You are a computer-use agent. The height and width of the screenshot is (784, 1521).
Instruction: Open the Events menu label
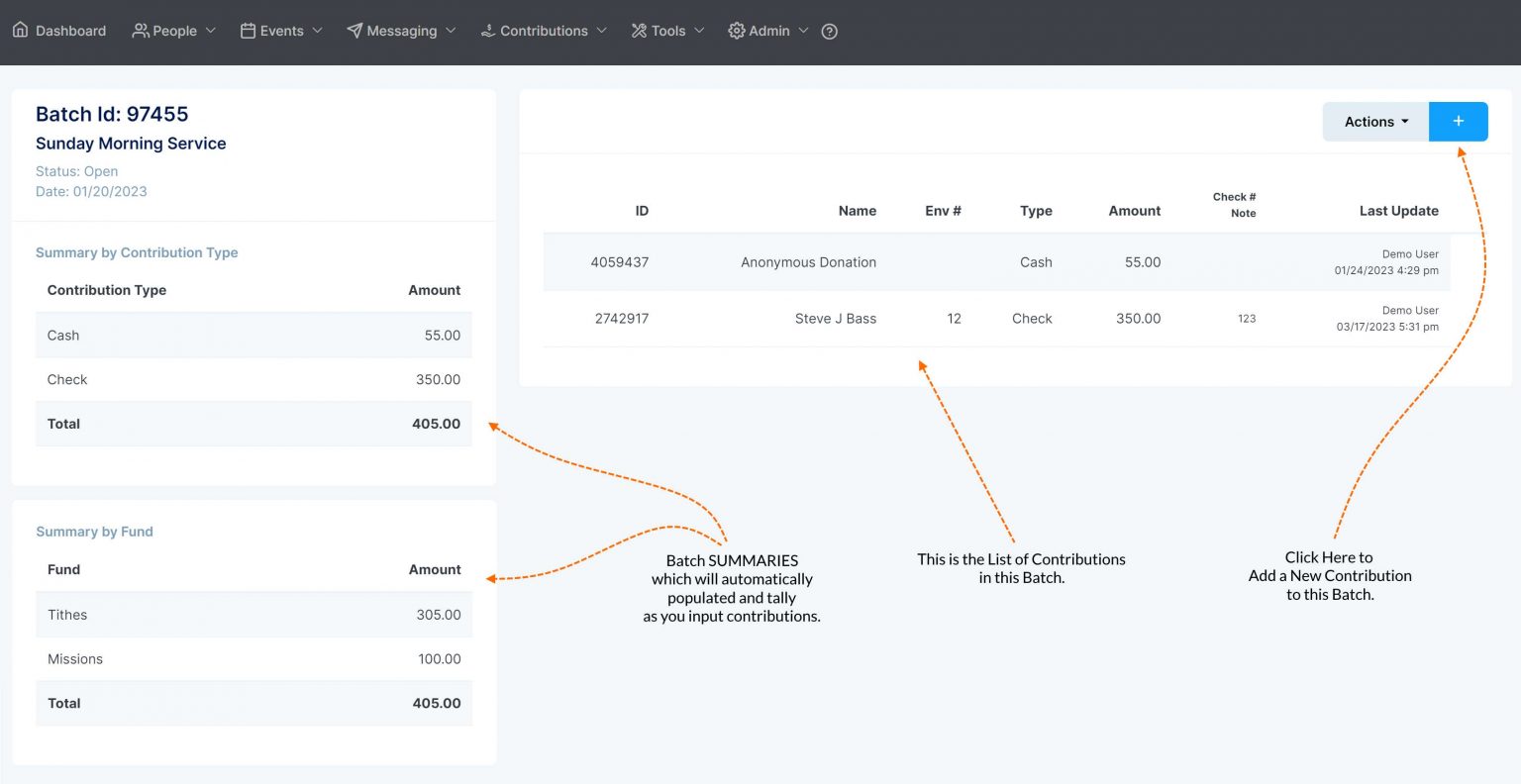[281, 31]
